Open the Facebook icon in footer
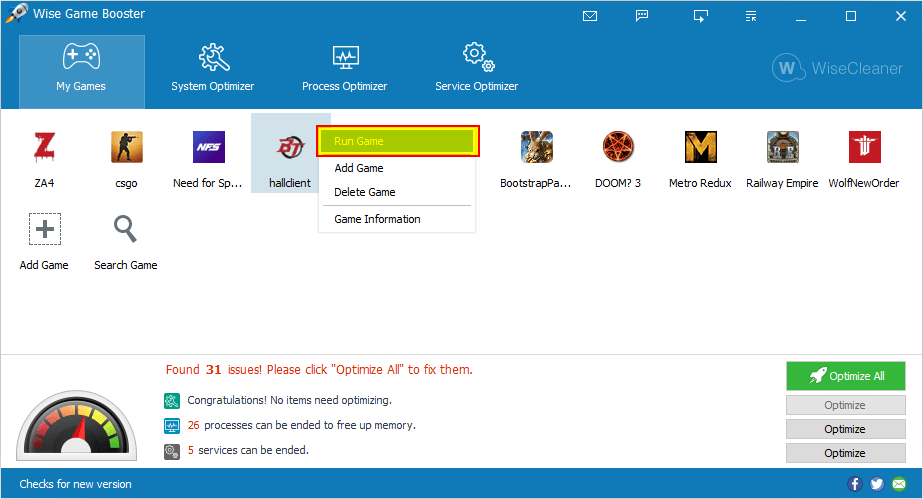The image size is (923, 499). (855, 484)
